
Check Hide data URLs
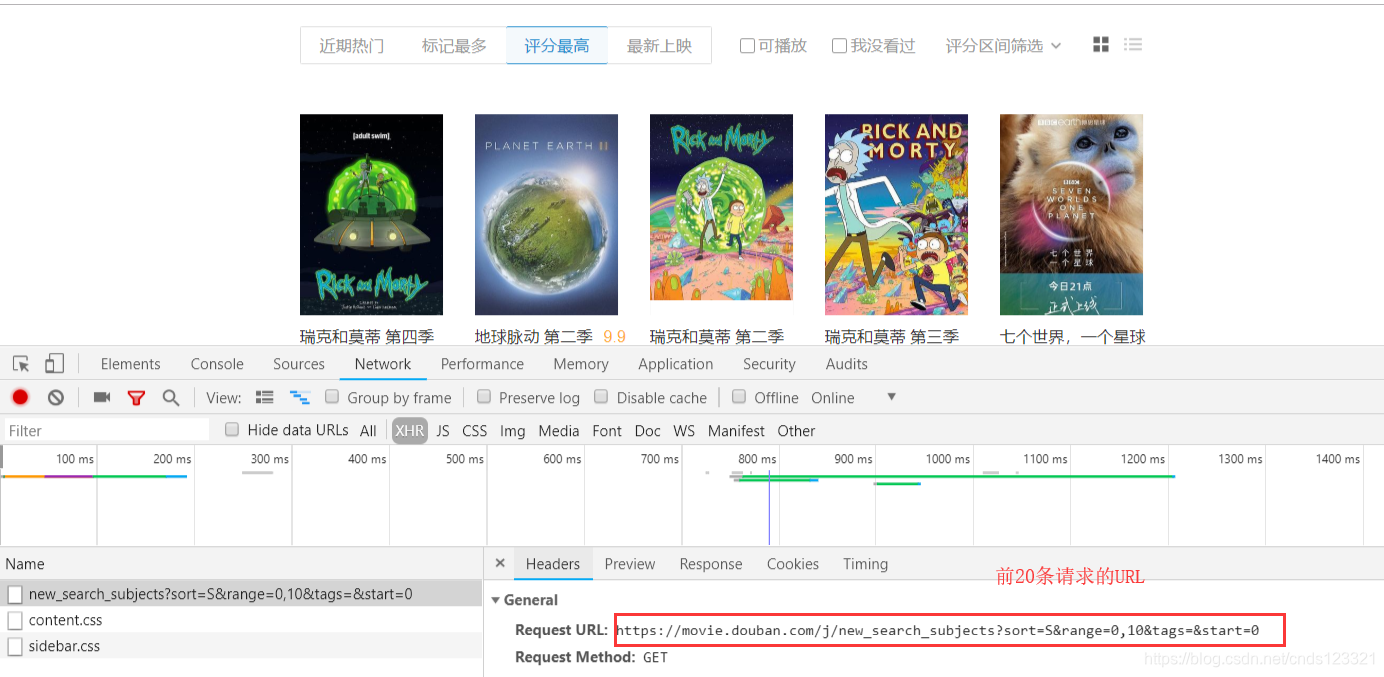tap(232, 430)
